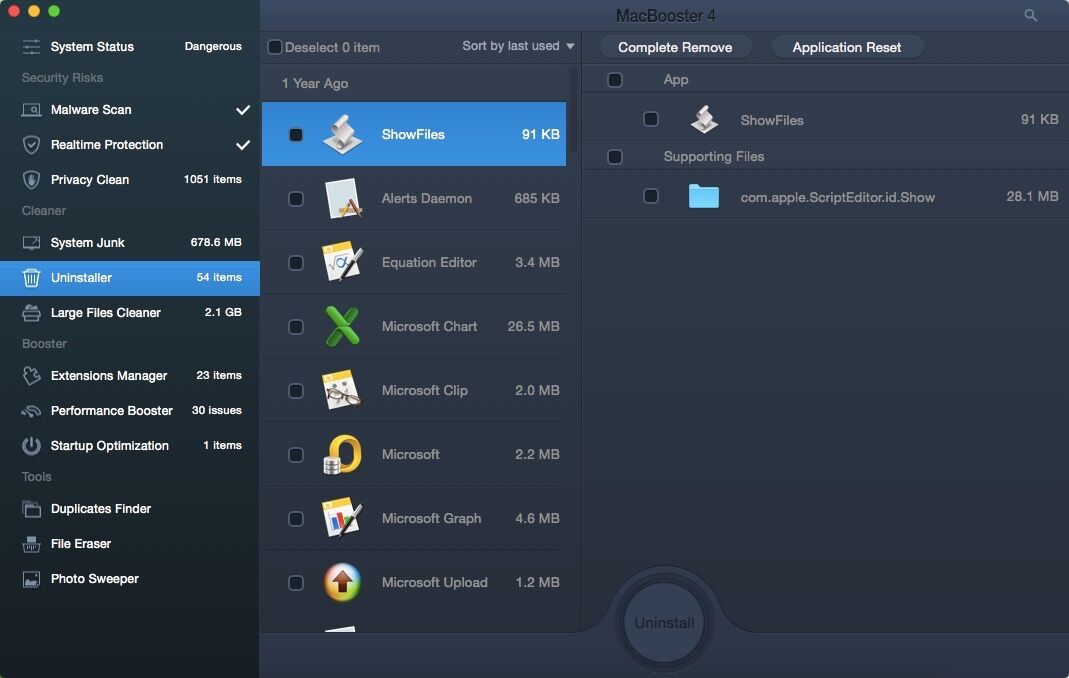Check the Supporting Files group checkbox
The image size is (1069, 678).
(615, 157)
